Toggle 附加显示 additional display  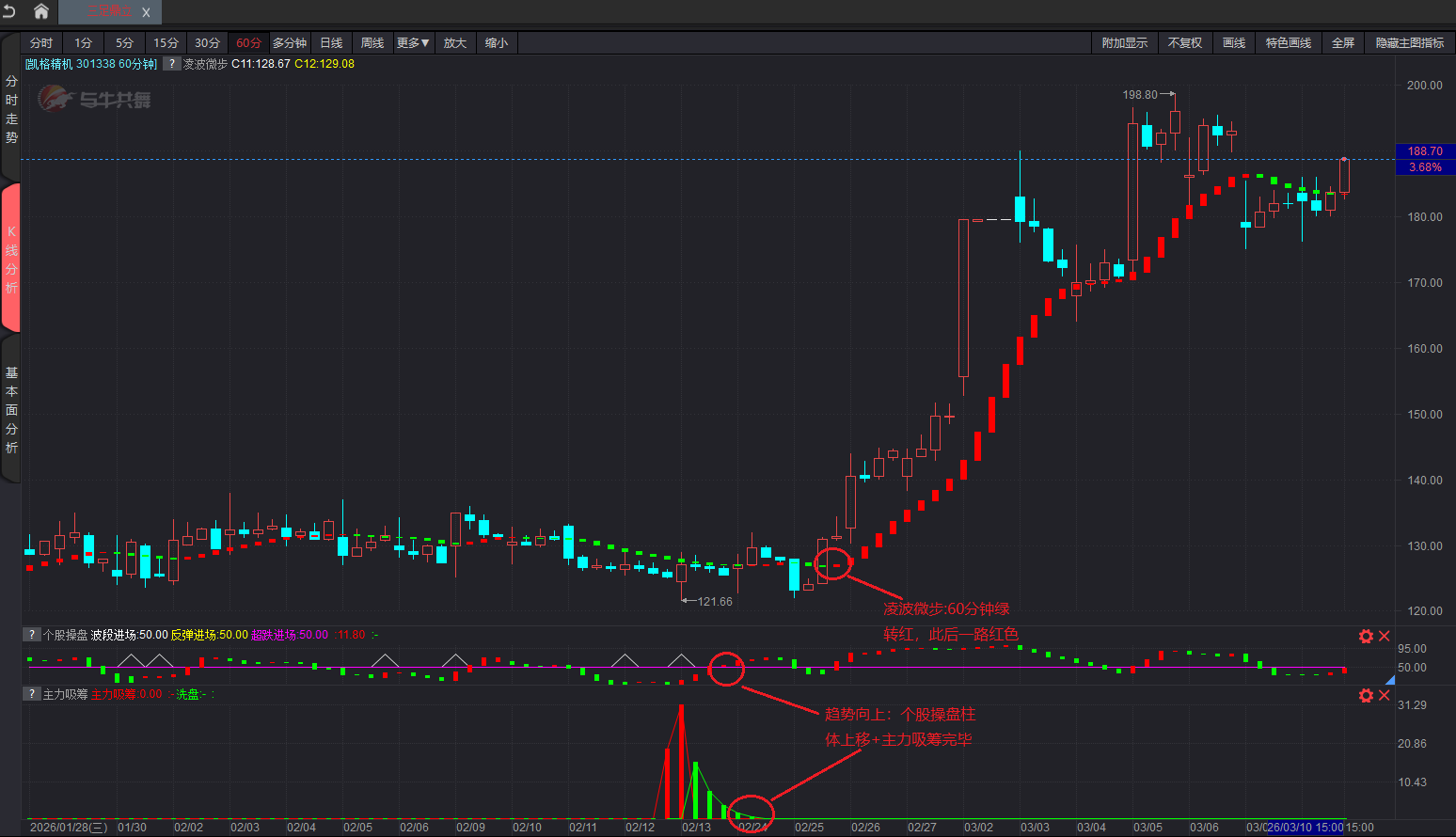(1124, 43)
